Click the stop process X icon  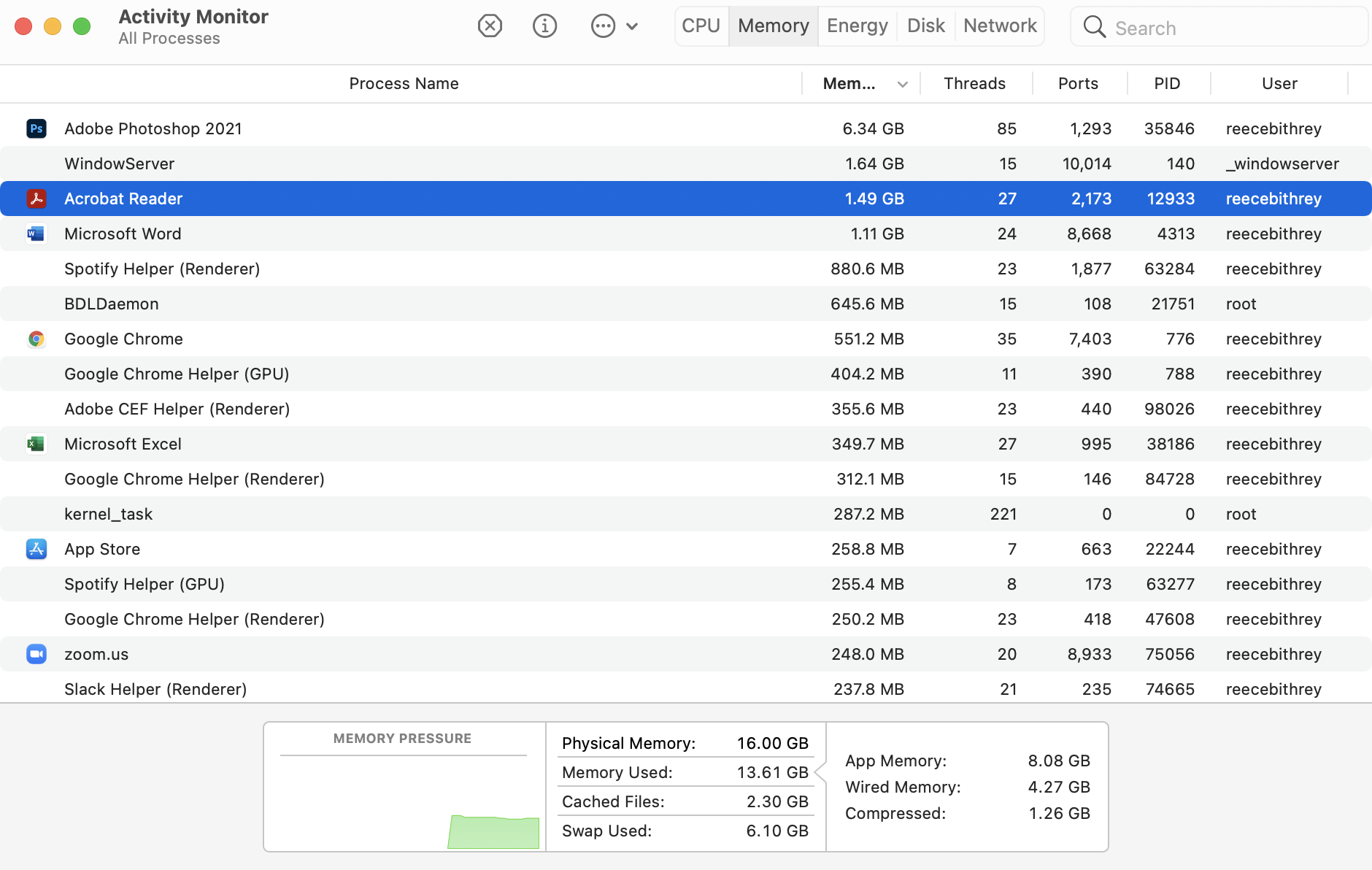[x=490, y=26]
